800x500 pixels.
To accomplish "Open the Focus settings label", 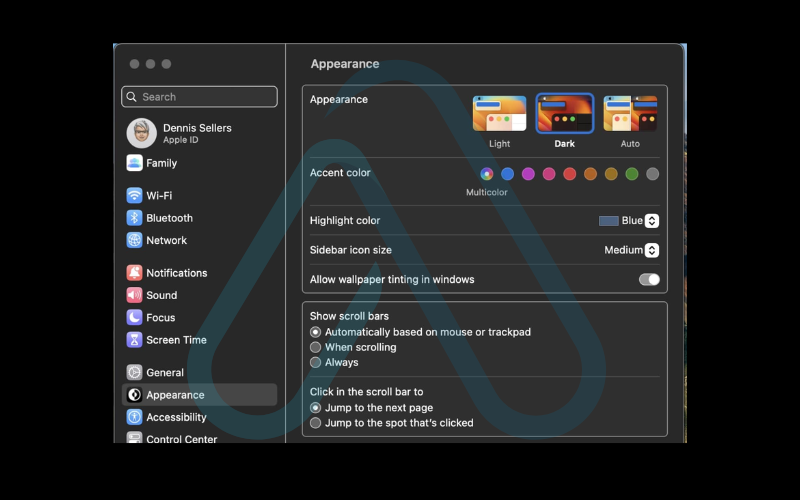I will coord(160,318).
